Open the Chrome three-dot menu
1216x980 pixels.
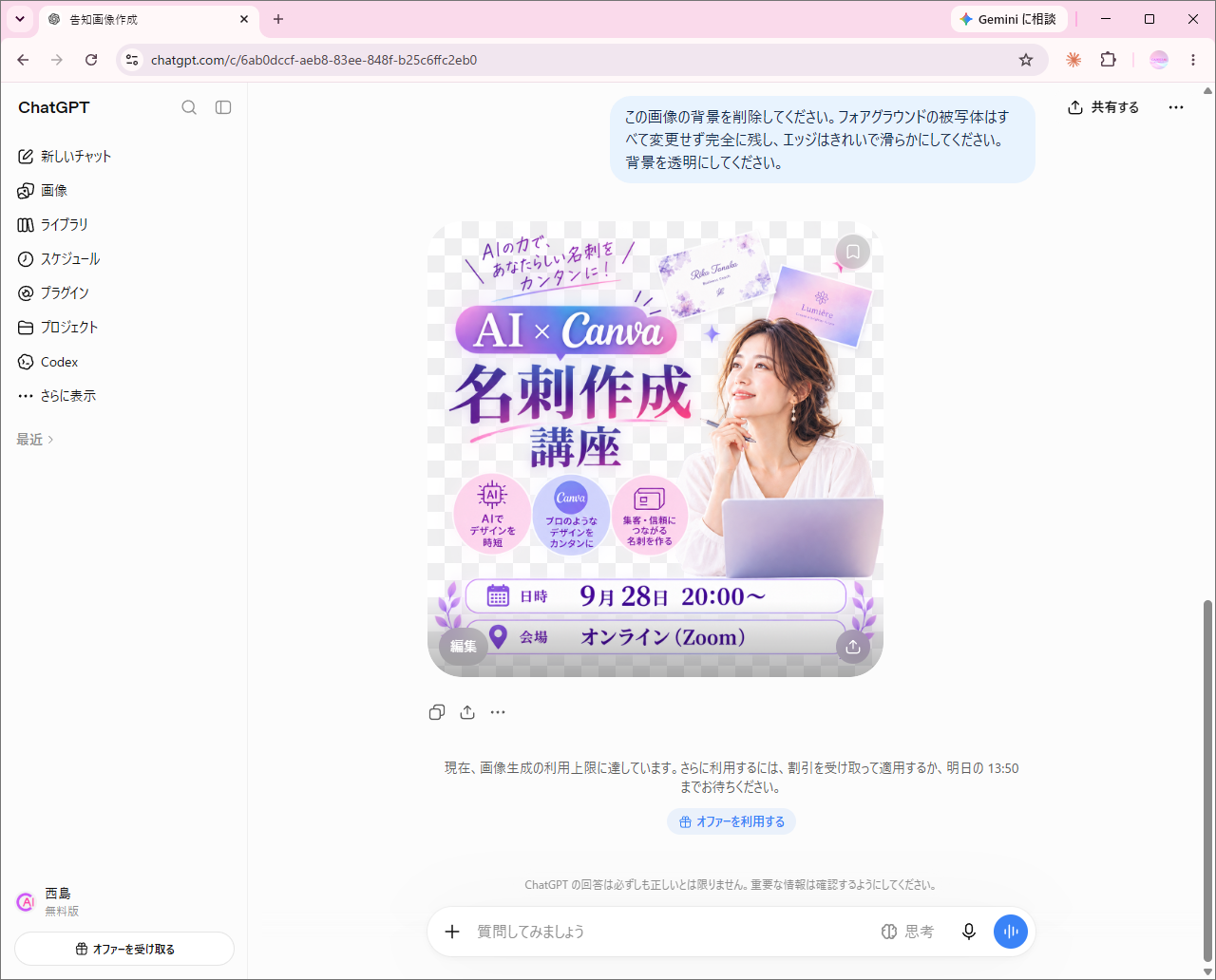pos(1193,60)
